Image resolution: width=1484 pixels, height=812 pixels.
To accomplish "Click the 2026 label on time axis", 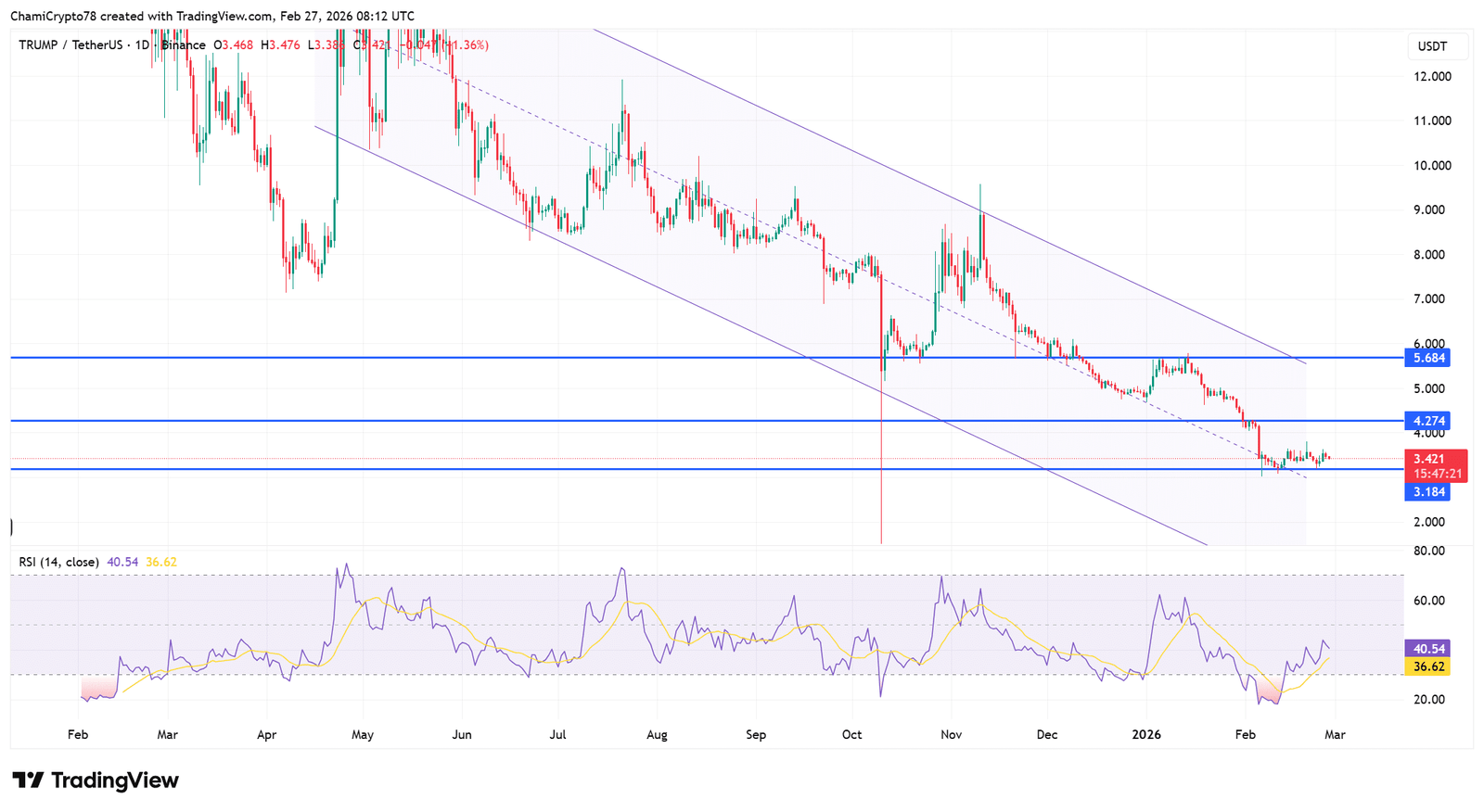I will click(1146, 734).
